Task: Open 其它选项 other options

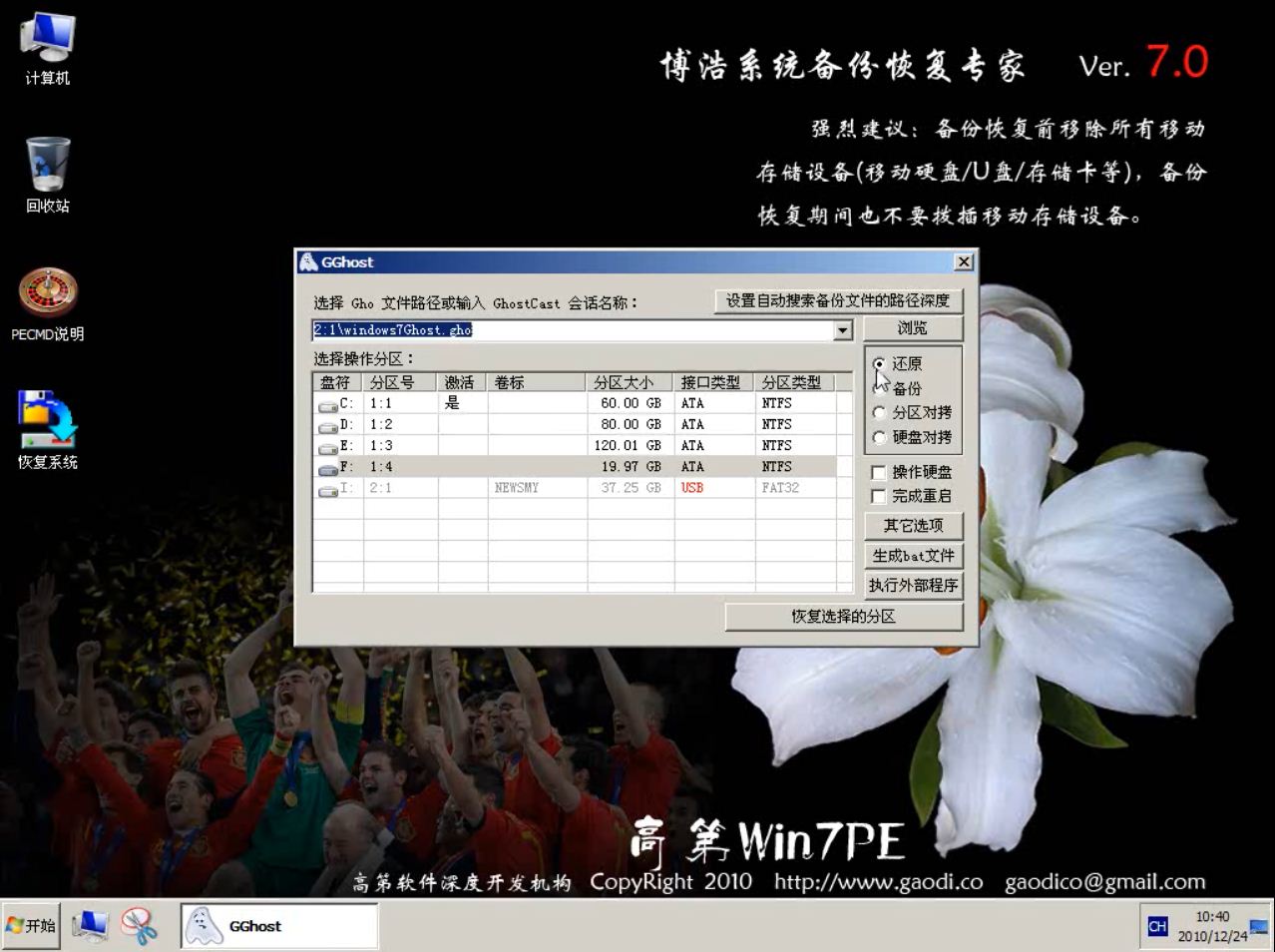Action: click(913, 525)
